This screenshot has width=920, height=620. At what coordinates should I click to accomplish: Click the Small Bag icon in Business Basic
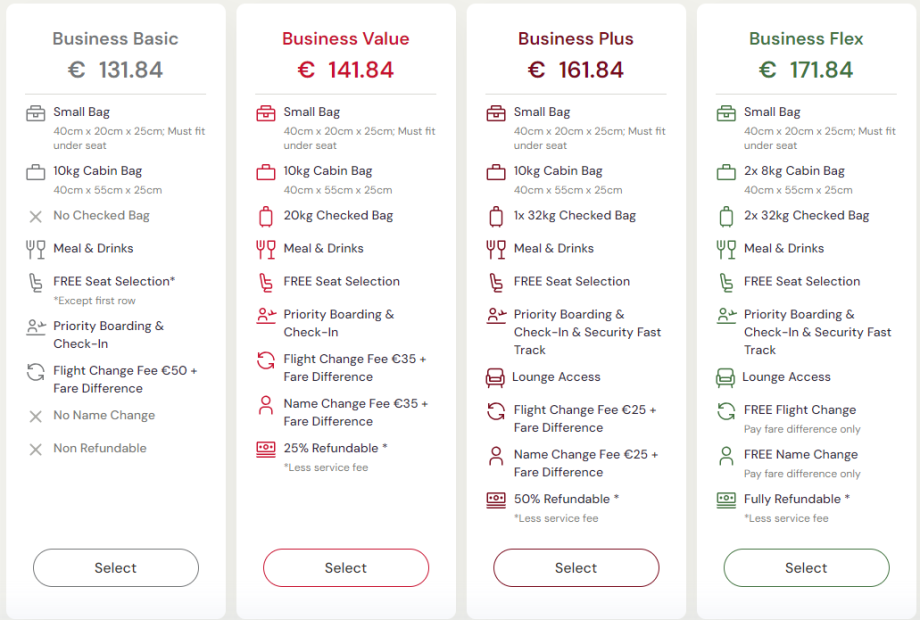(38, 113)
